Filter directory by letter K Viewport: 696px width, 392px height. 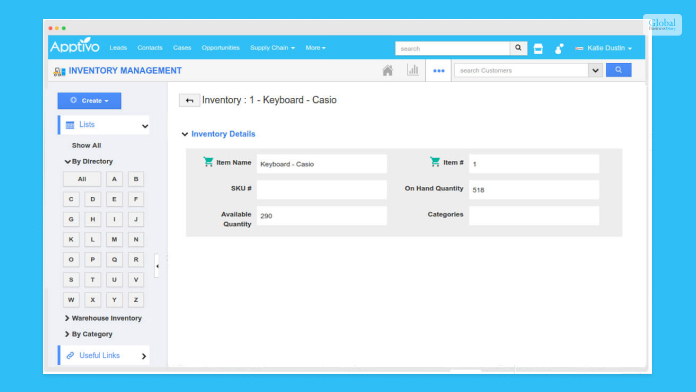71,239
